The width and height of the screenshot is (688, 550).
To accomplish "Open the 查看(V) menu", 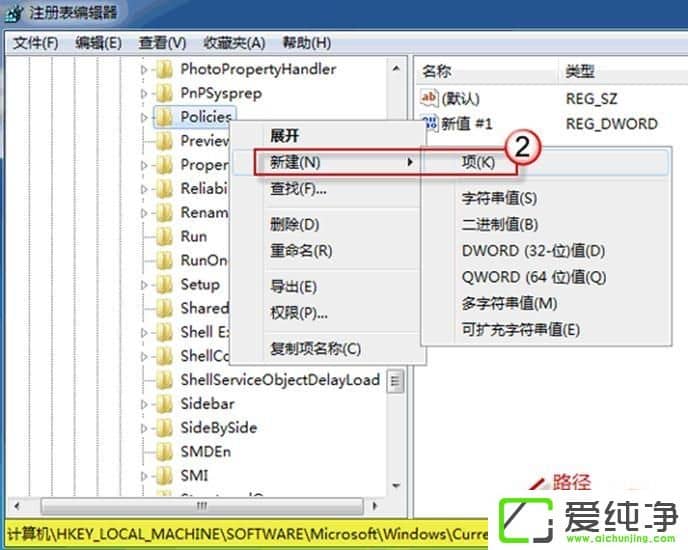I will (162, 43).
